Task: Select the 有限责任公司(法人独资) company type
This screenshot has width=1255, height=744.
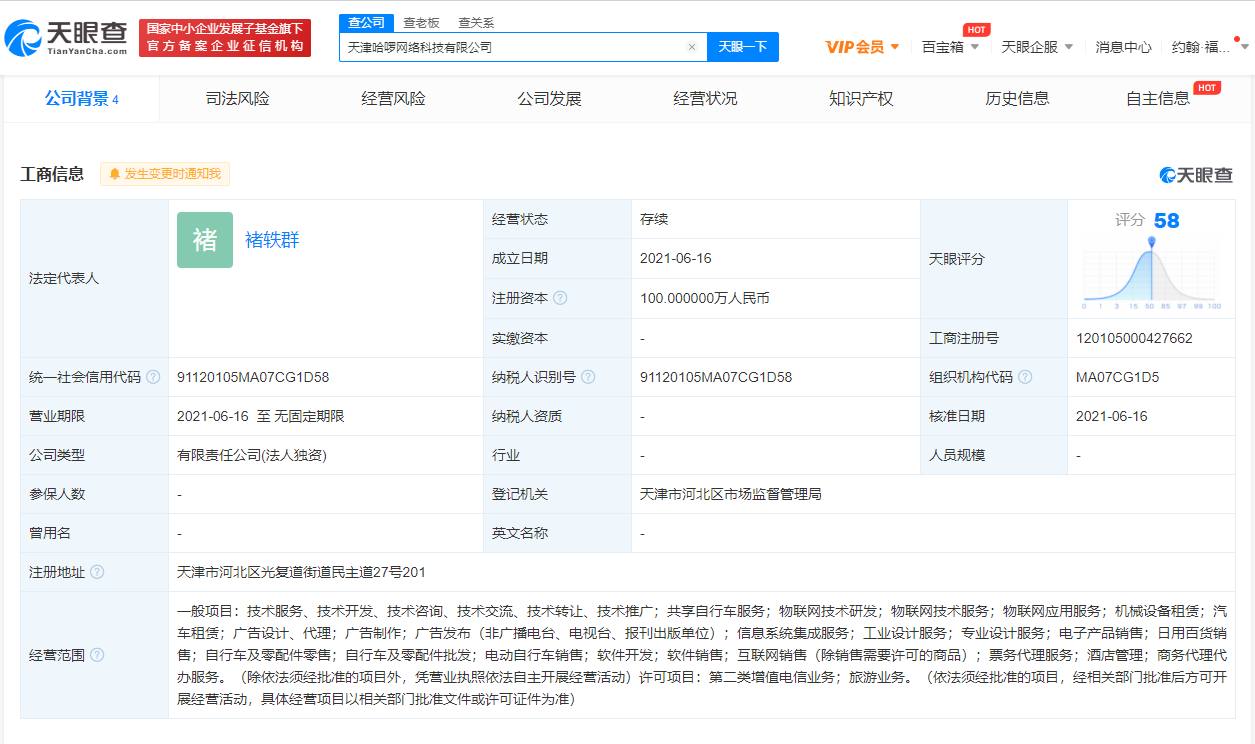Action: coord(252,455)
